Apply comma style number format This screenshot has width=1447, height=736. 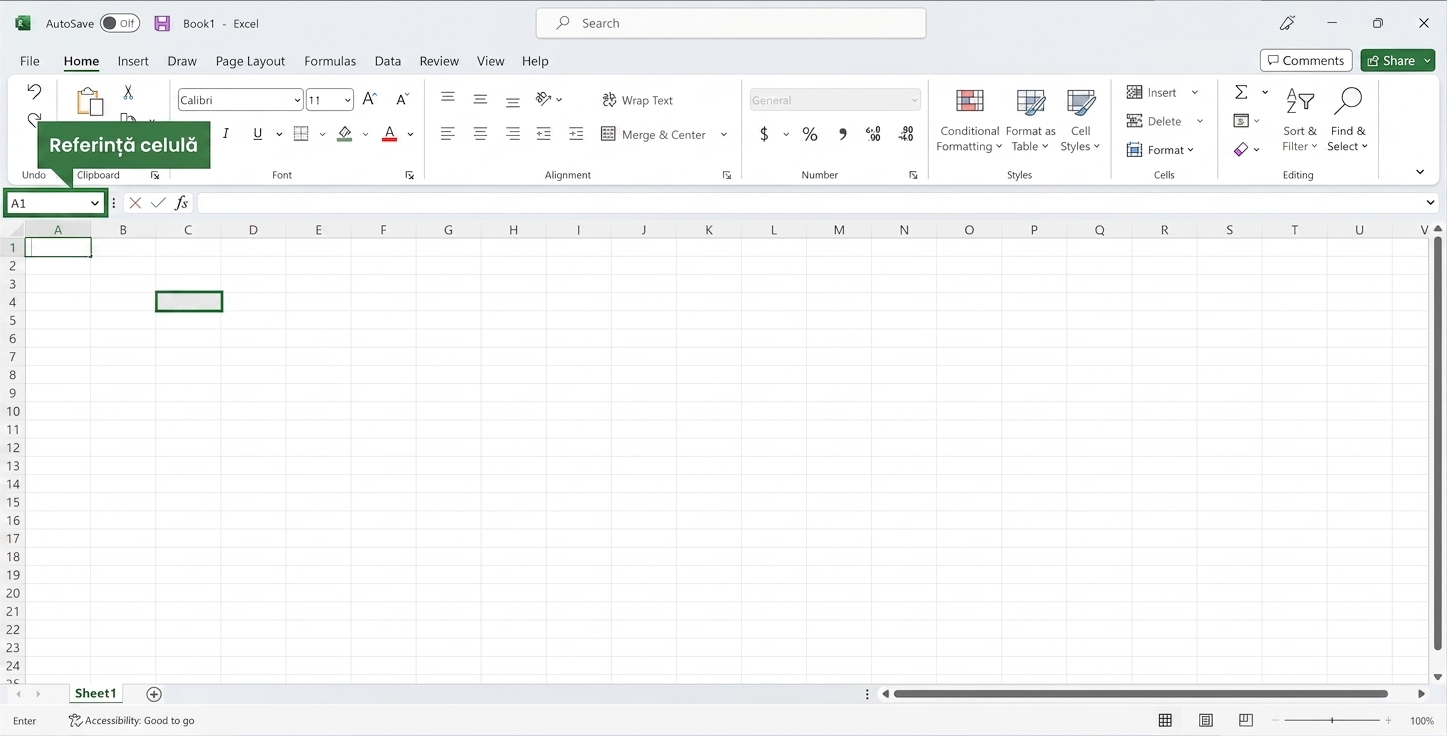(x=842, y=134)
